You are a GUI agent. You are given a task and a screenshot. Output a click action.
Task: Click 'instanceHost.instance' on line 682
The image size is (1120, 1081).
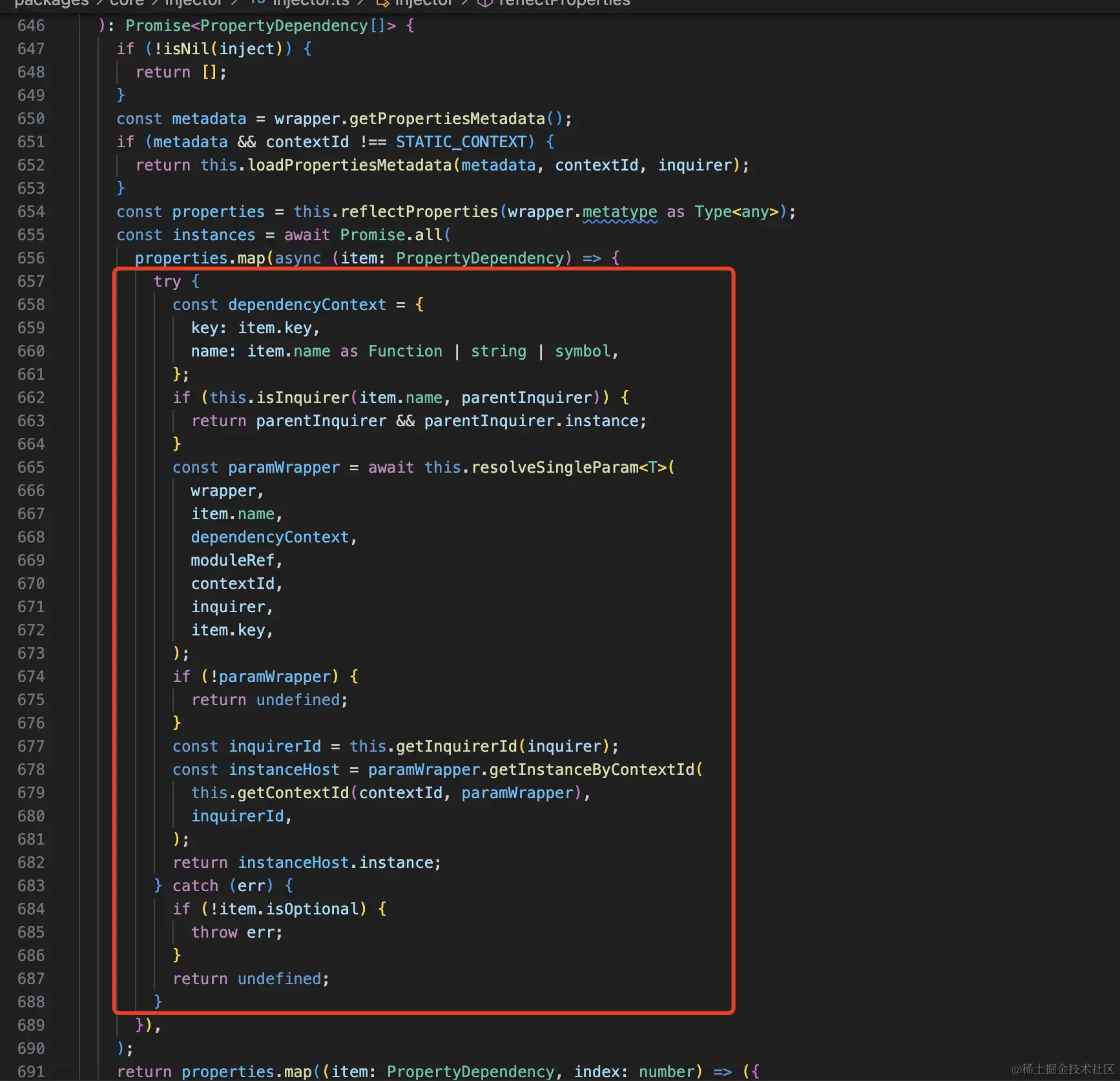[335, 863]
